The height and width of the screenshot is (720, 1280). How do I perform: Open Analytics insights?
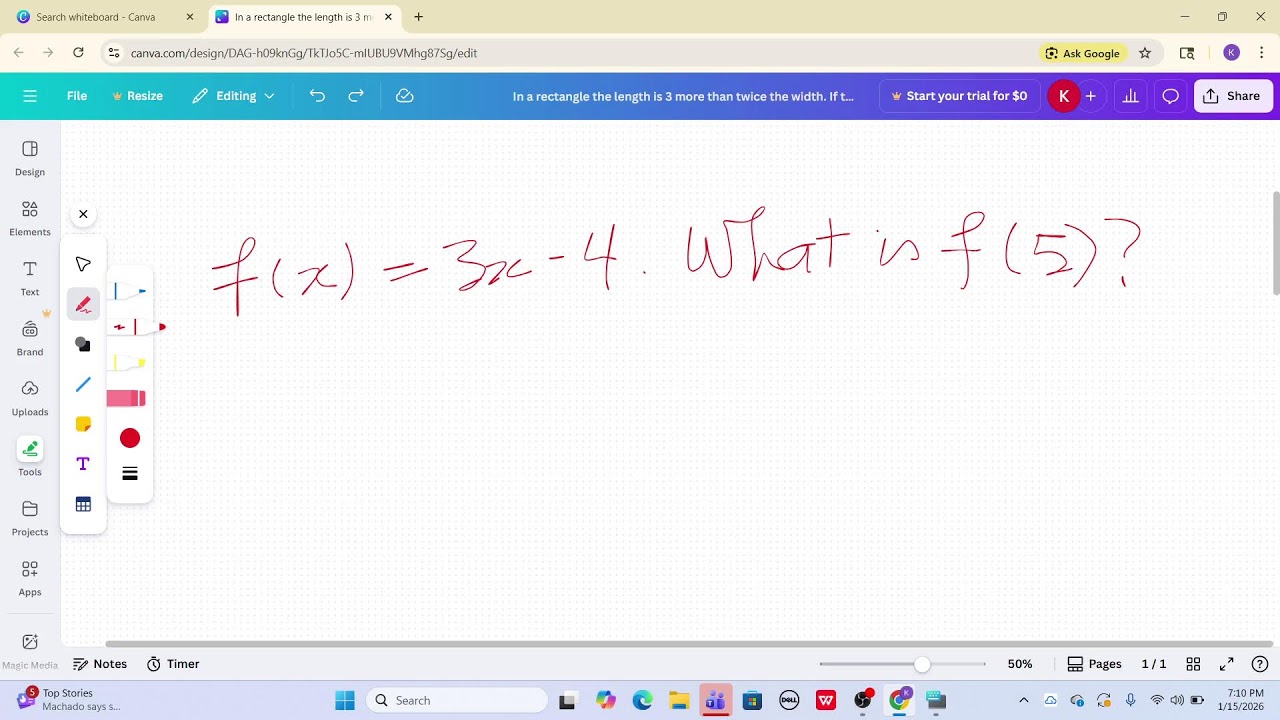pyautogui.click(x=1131, y=96)
